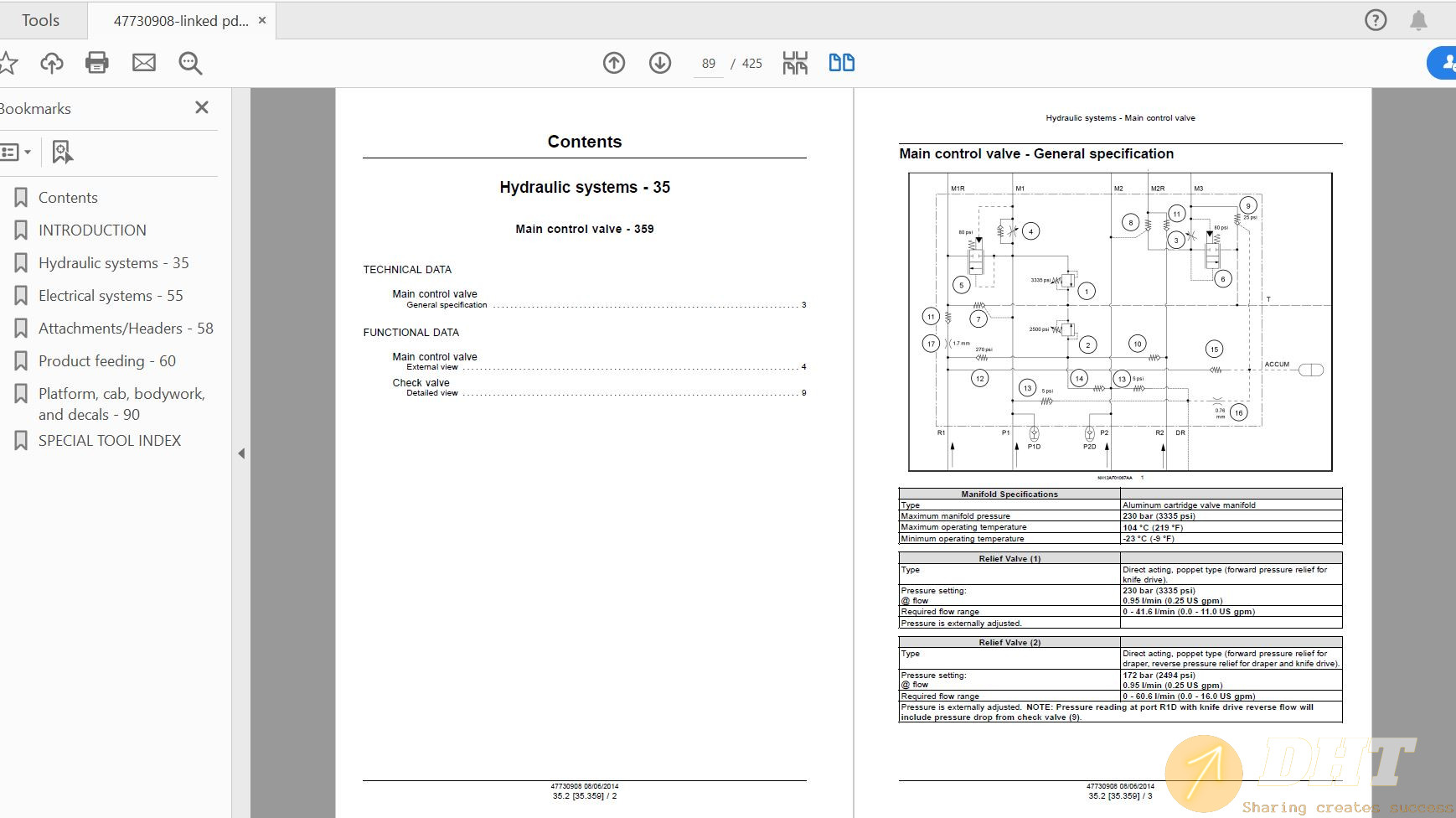This screenshot has width=1456, height=818.
Task: Click the page thumbnails layout icon
Action: point(795,62)
